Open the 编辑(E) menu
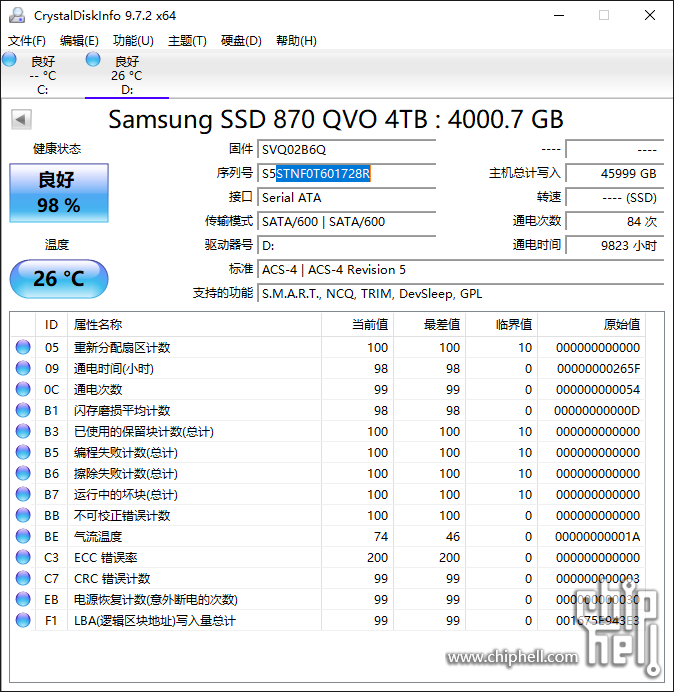674x692 pixels. pyautogui.click(x=79, y=41)
